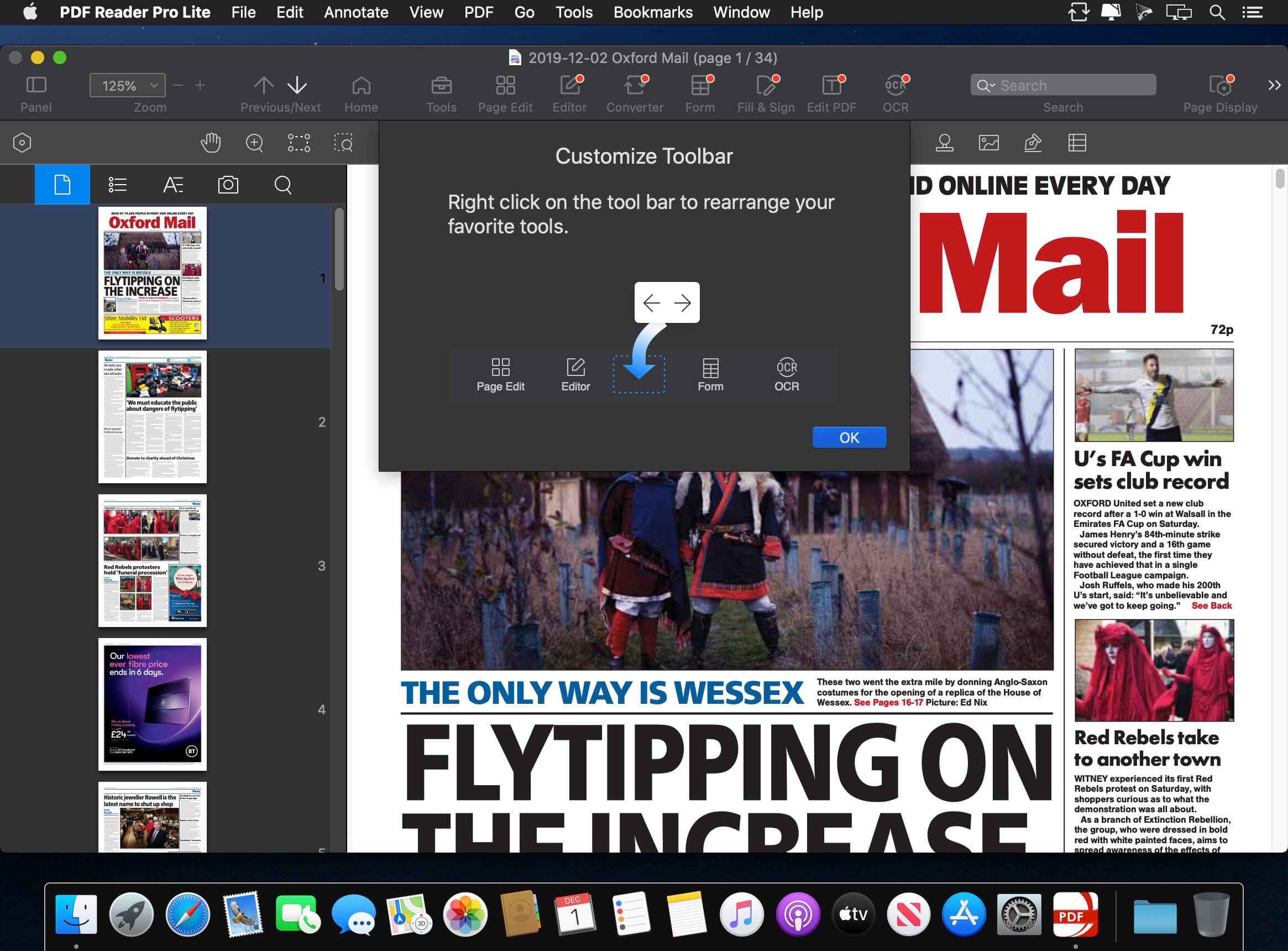
Task: Launch the Fill & Sign tool
Action: (x=766, y=92)
